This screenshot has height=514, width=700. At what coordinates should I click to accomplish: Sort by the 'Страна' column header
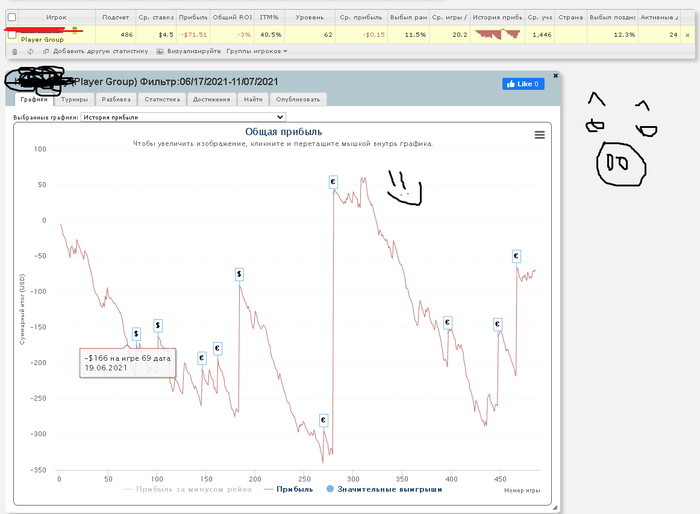click(x=571, y=17)
